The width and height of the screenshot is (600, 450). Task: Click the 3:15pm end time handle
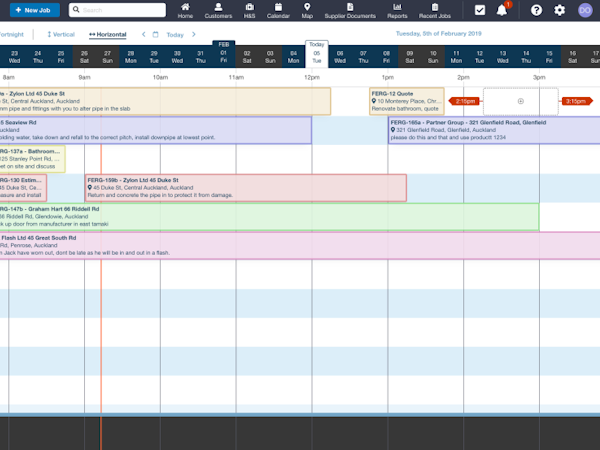[576, 101]
